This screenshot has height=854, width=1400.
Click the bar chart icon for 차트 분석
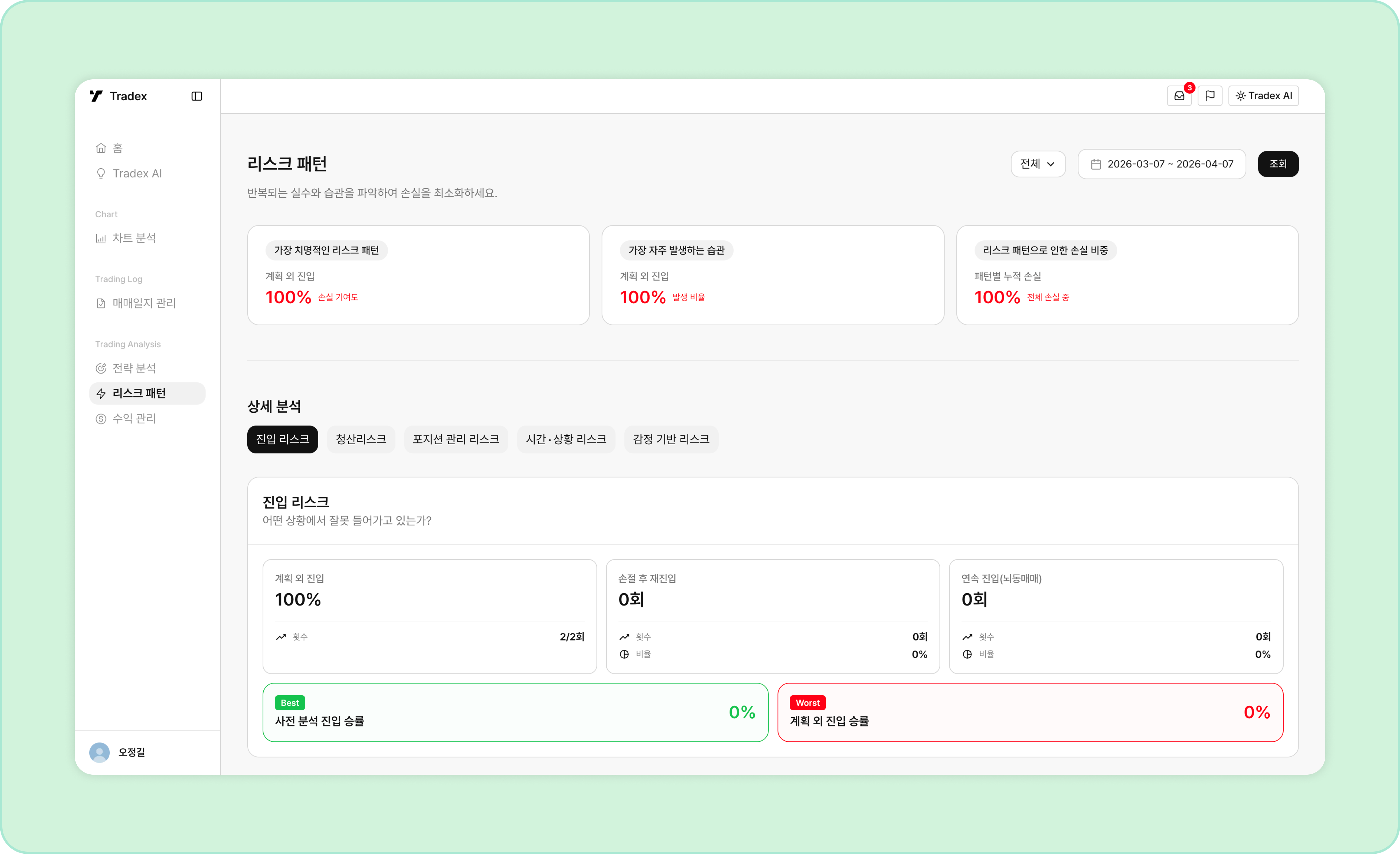(101, 238)
